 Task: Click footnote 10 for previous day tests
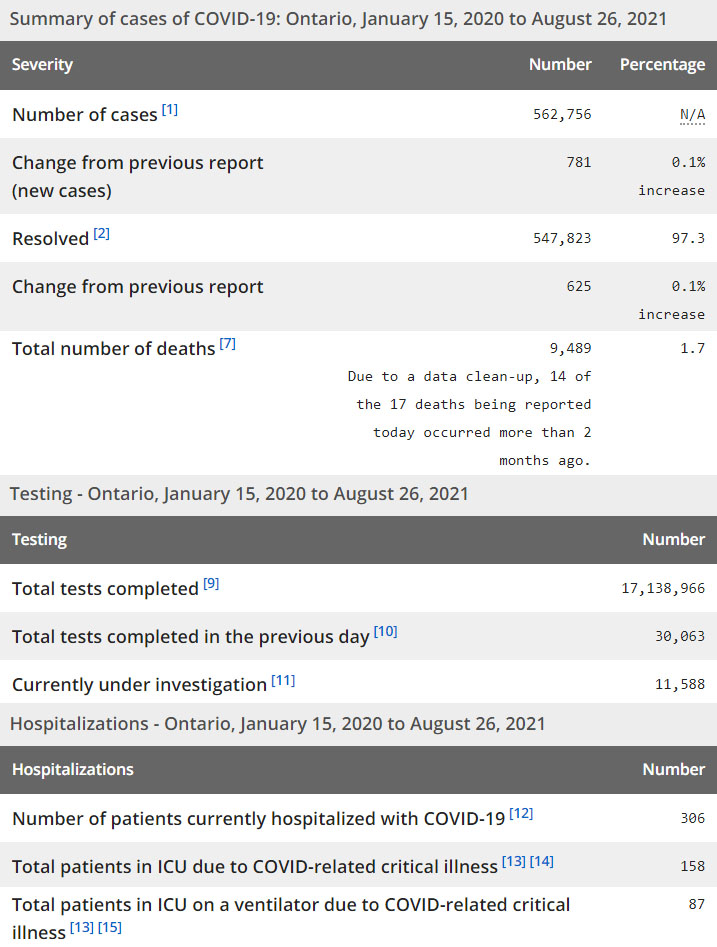pyautogui.click(x=385, y=631)
